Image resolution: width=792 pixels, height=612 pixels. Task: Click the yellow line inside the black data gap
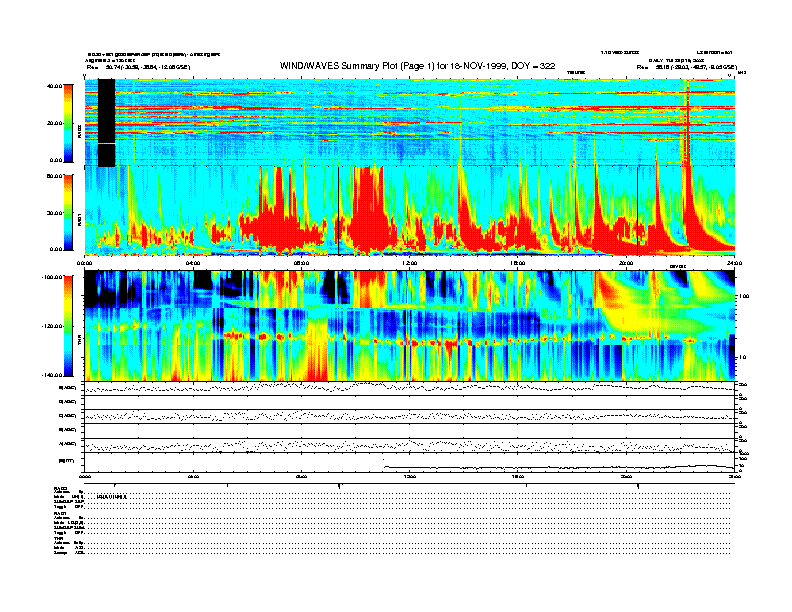point(106,143)
